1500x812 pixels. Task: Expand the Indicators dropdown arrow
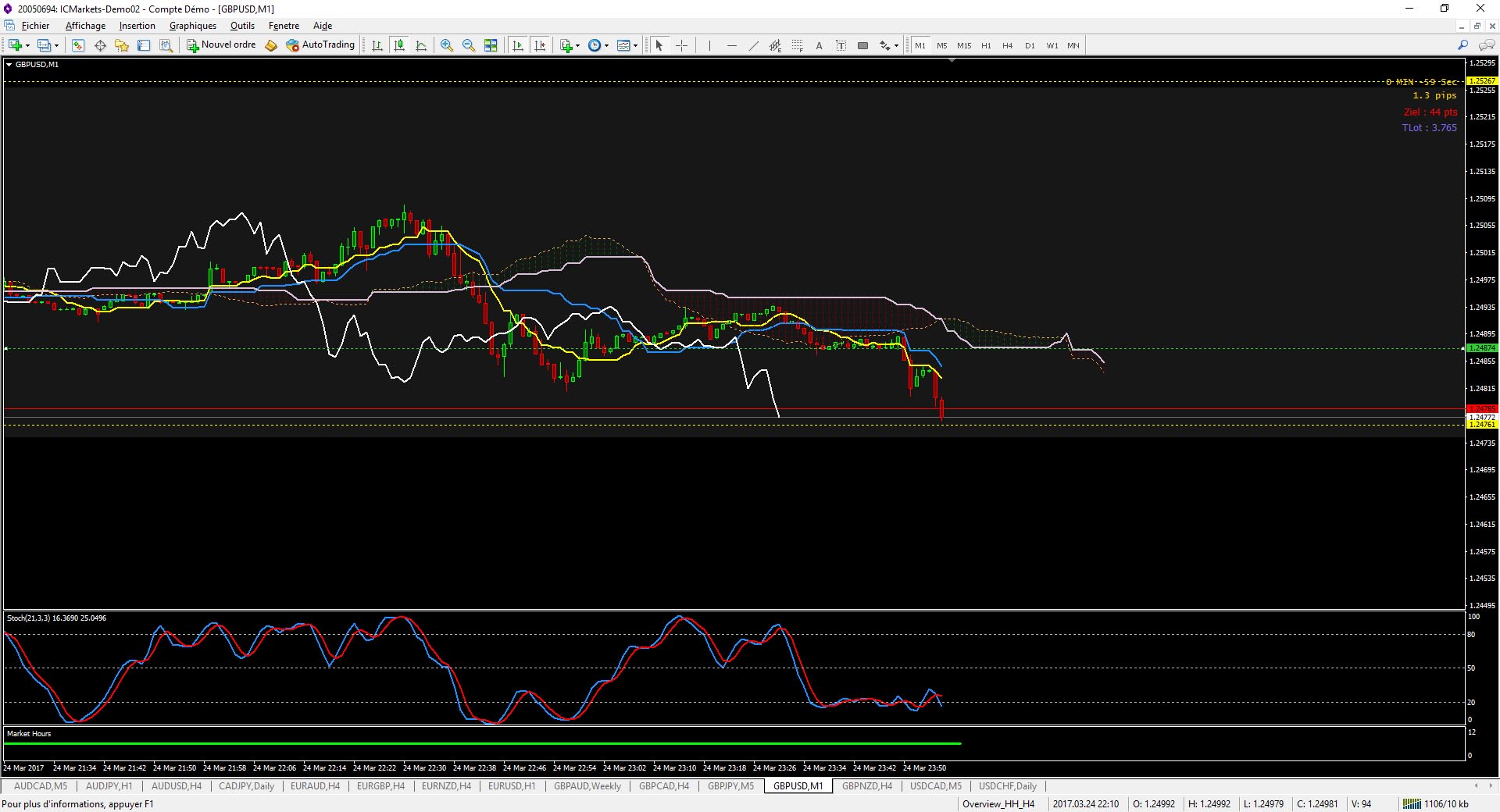tap(578, 45)
